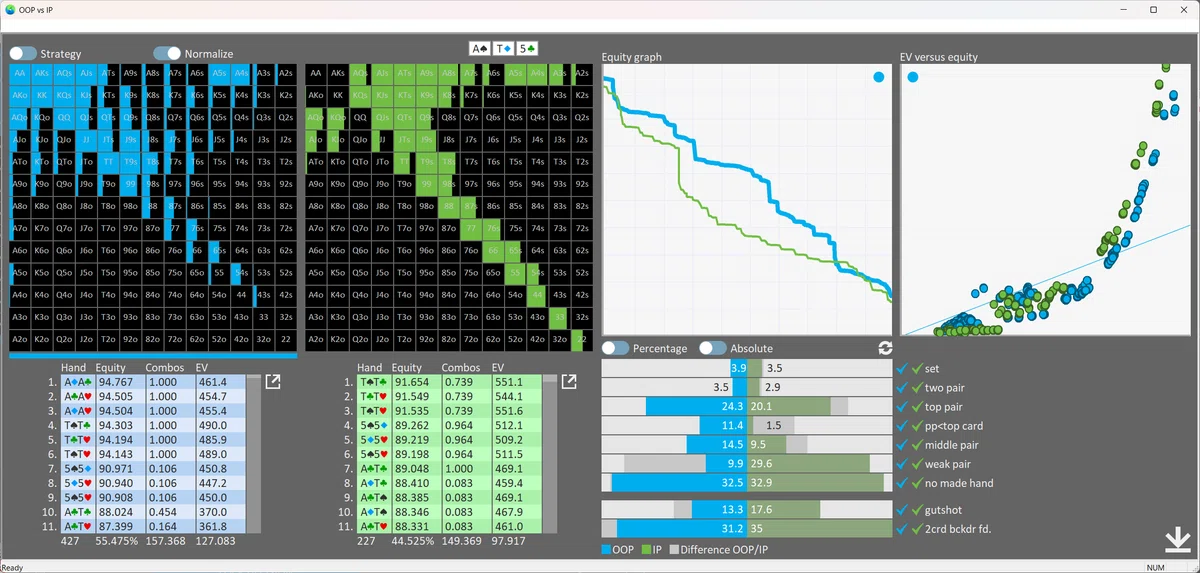This screenshot has width=1200, height=573.
Task: Sort the OOP table by Combos column
Action: point(165,368)
